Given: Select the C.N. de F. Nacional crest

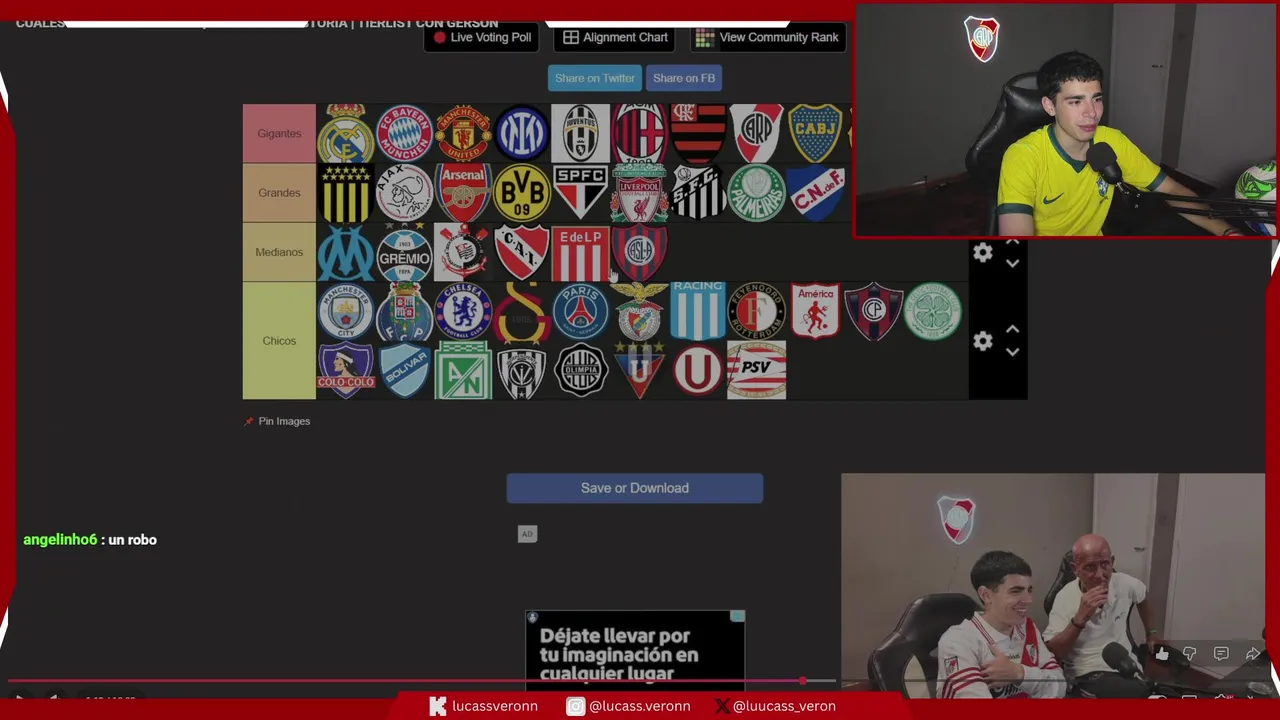Looking at the screenshot, I should pos(816,193).
